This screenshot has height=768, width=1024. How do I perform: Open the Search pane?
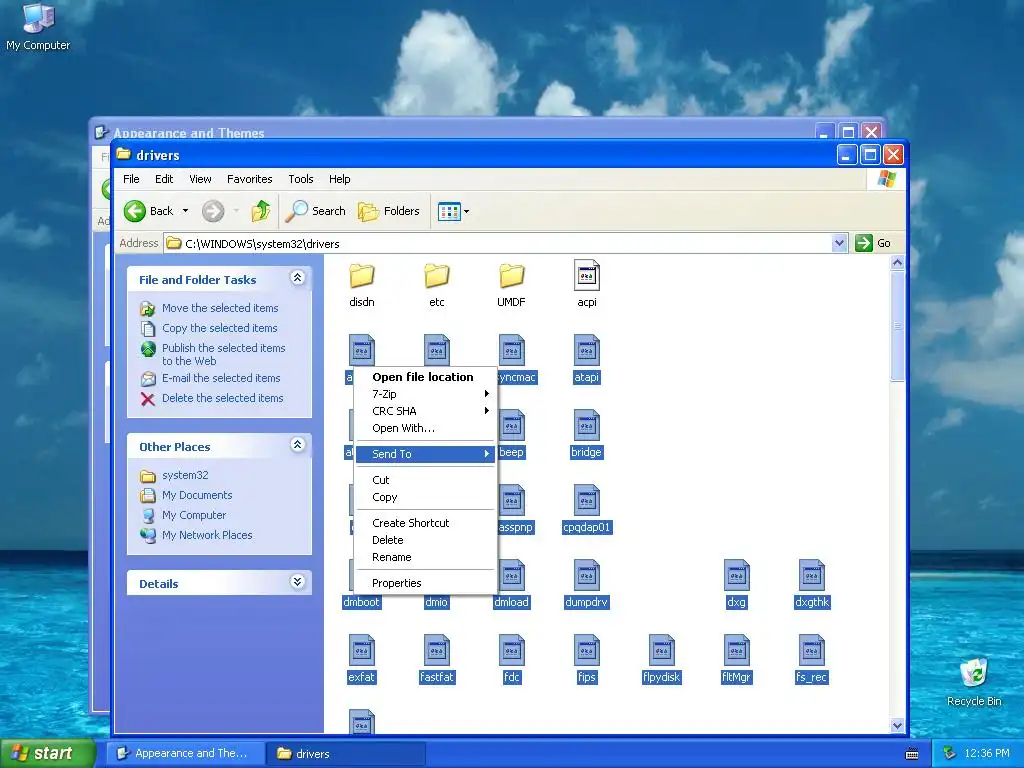[x=316, y=211]
